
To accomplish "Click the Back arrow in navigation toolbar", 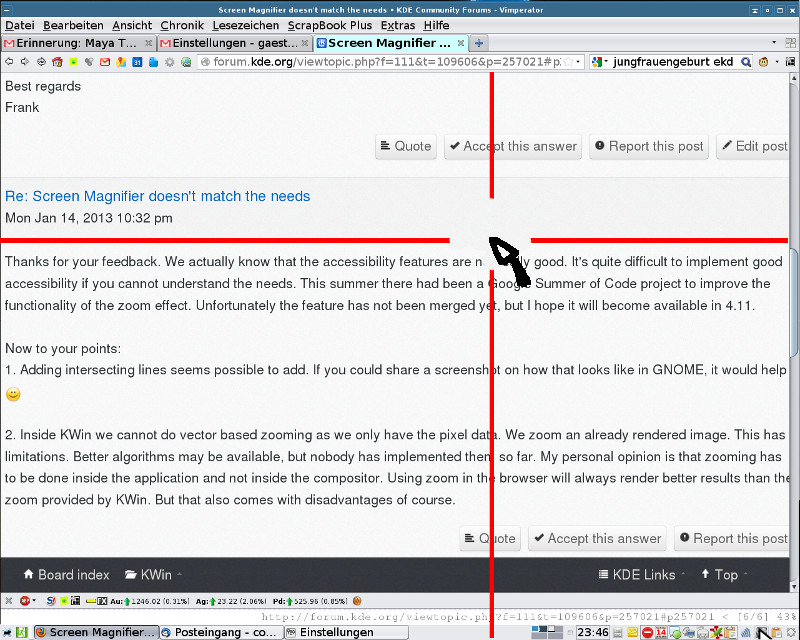I will tap(9, 62).
